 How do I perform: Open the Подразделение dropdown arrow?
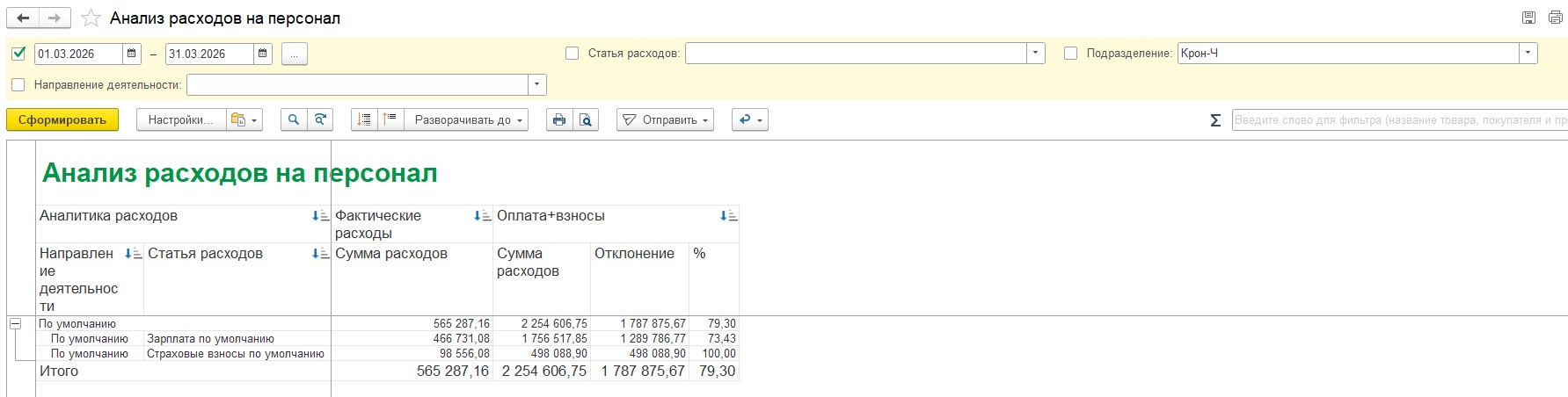tap(1528, 54)
